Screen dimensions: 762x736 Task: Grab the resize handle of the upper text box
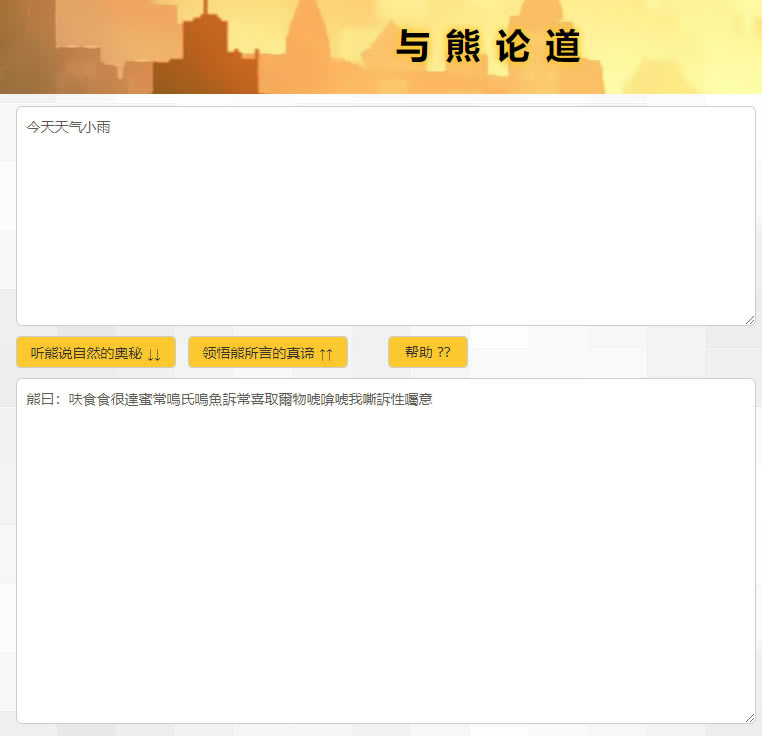coord(749,319)
